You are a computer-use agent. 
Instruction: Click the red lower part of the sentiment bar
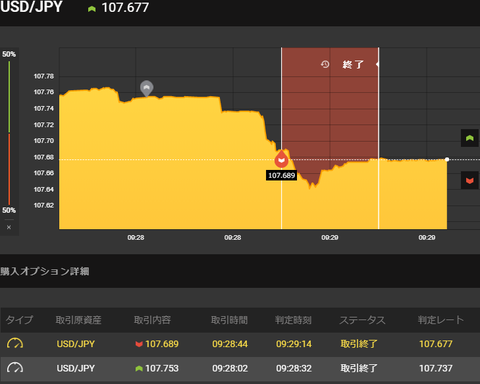pos(9,169)
